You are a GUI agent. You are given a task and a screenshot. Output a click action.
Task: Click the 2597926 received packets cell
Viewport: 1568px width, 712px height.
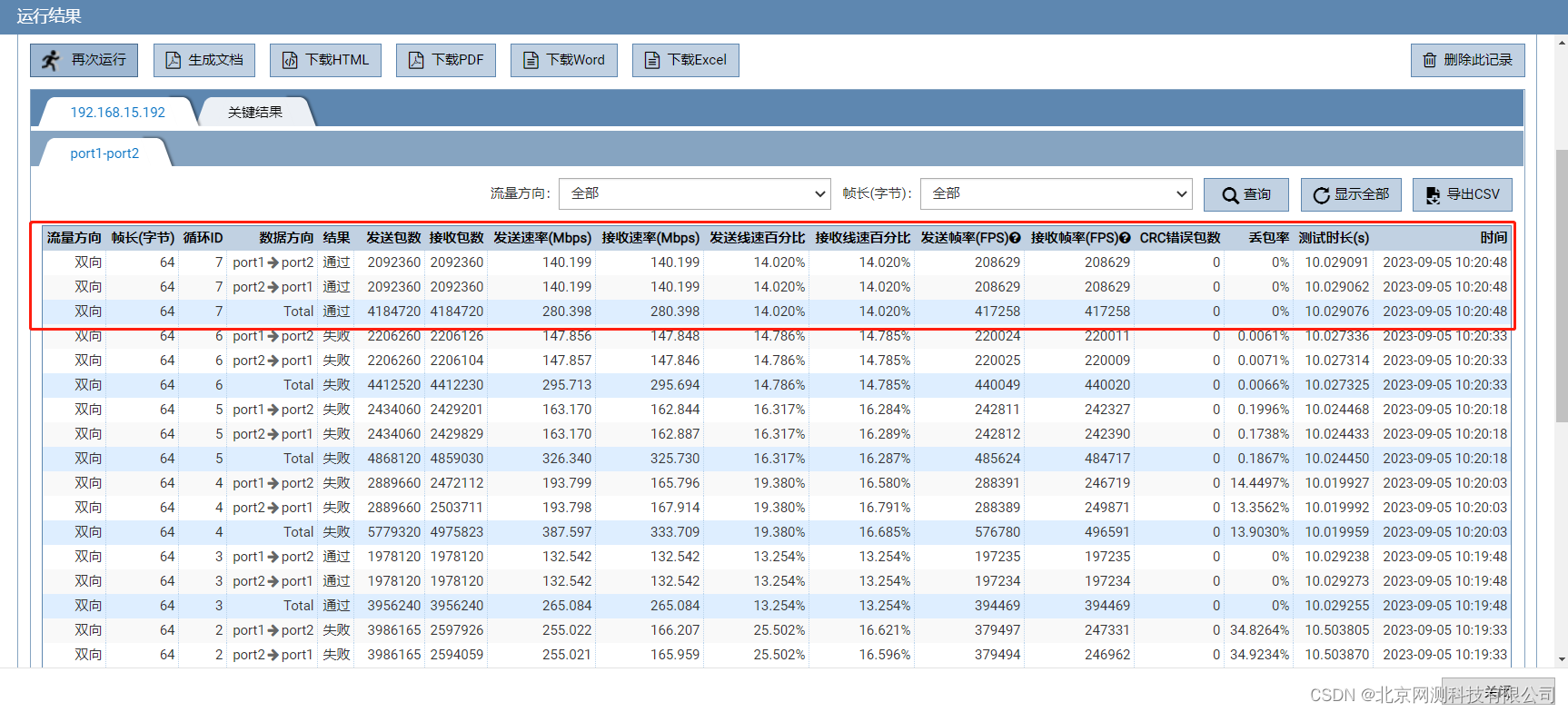(457, 630)
